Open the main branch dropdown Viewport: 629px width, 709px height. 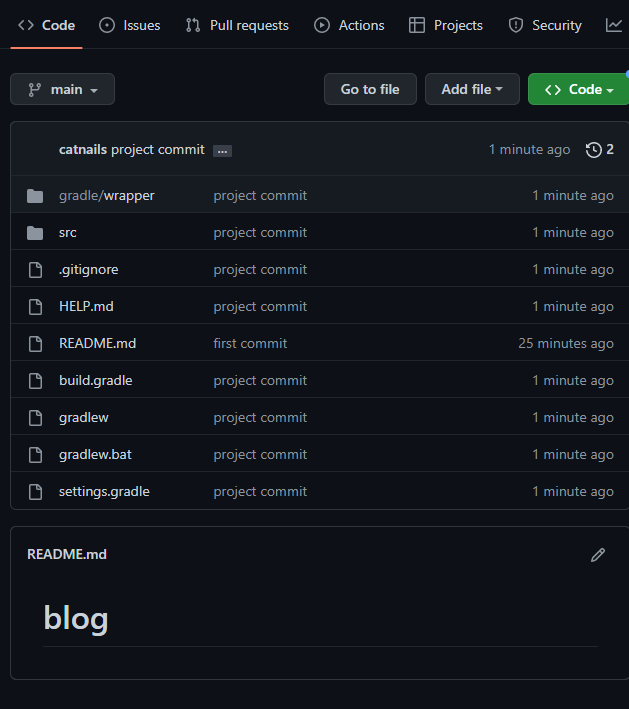click(62, 89)
